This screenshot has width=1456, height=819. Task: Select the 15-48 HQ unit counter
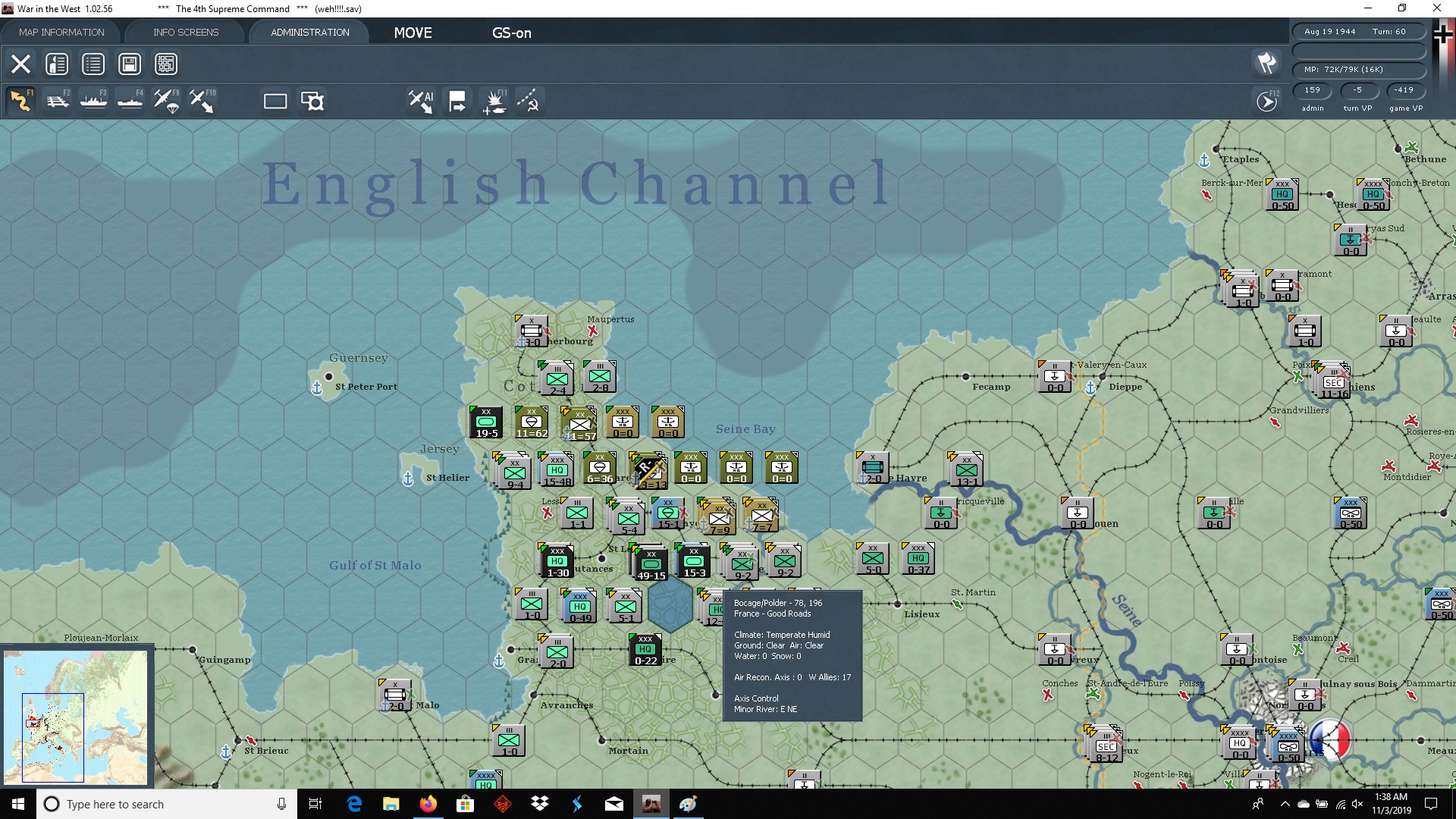(x=557, y=469)
